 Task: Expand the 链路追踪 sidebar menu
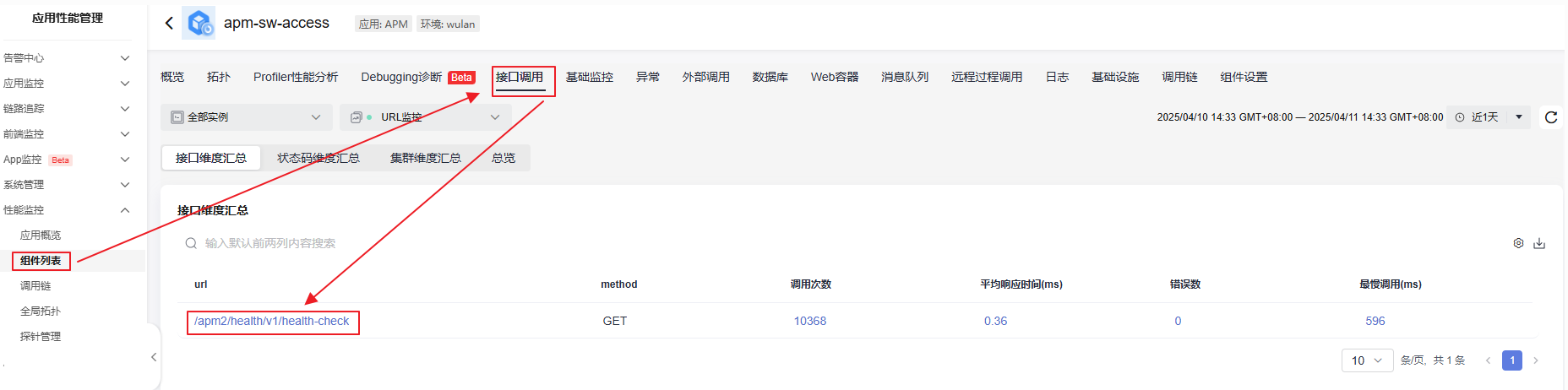(x=67, y=109)
